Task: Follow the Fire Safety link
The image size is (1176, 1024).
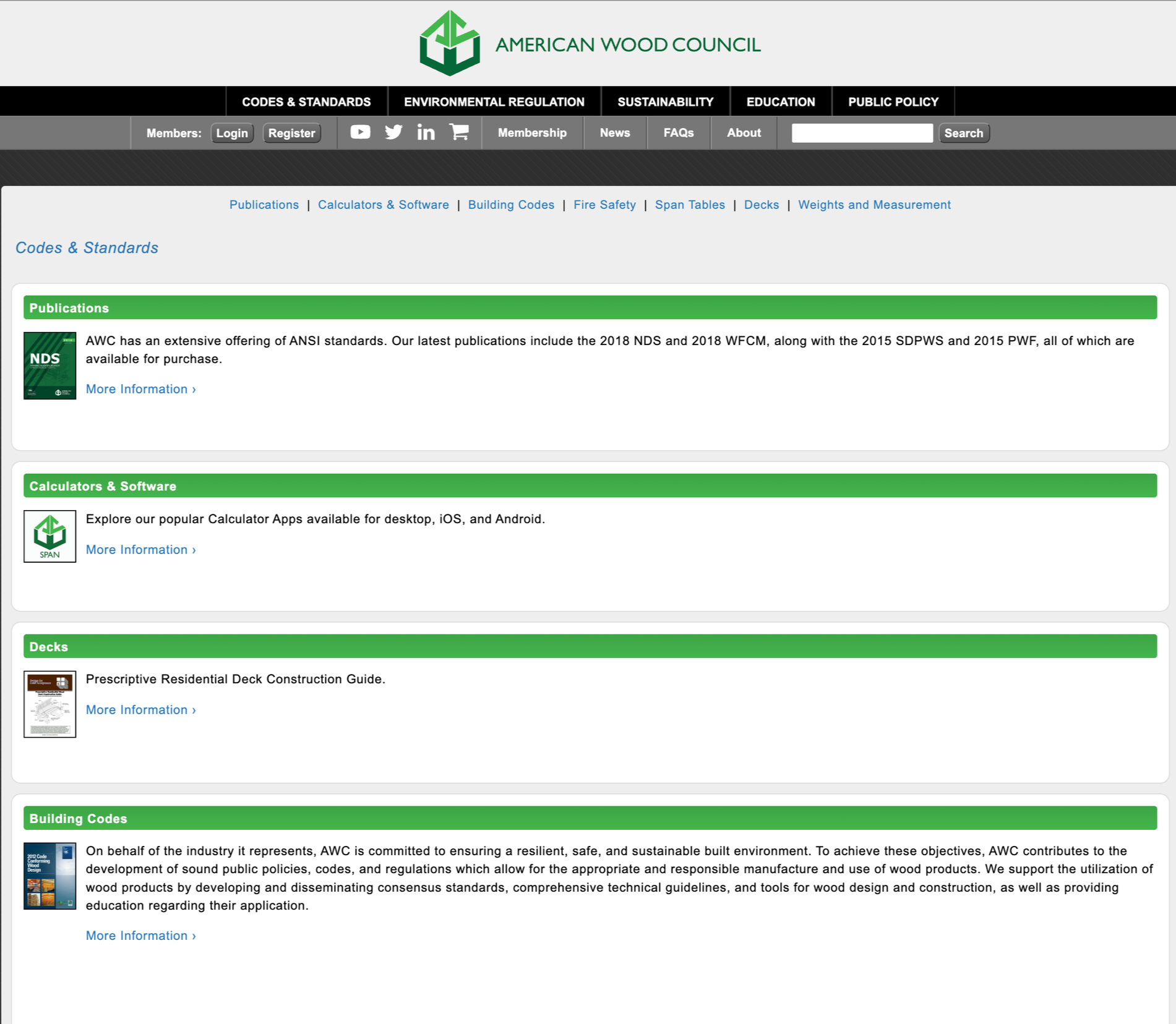Action: tap(604, 205)
